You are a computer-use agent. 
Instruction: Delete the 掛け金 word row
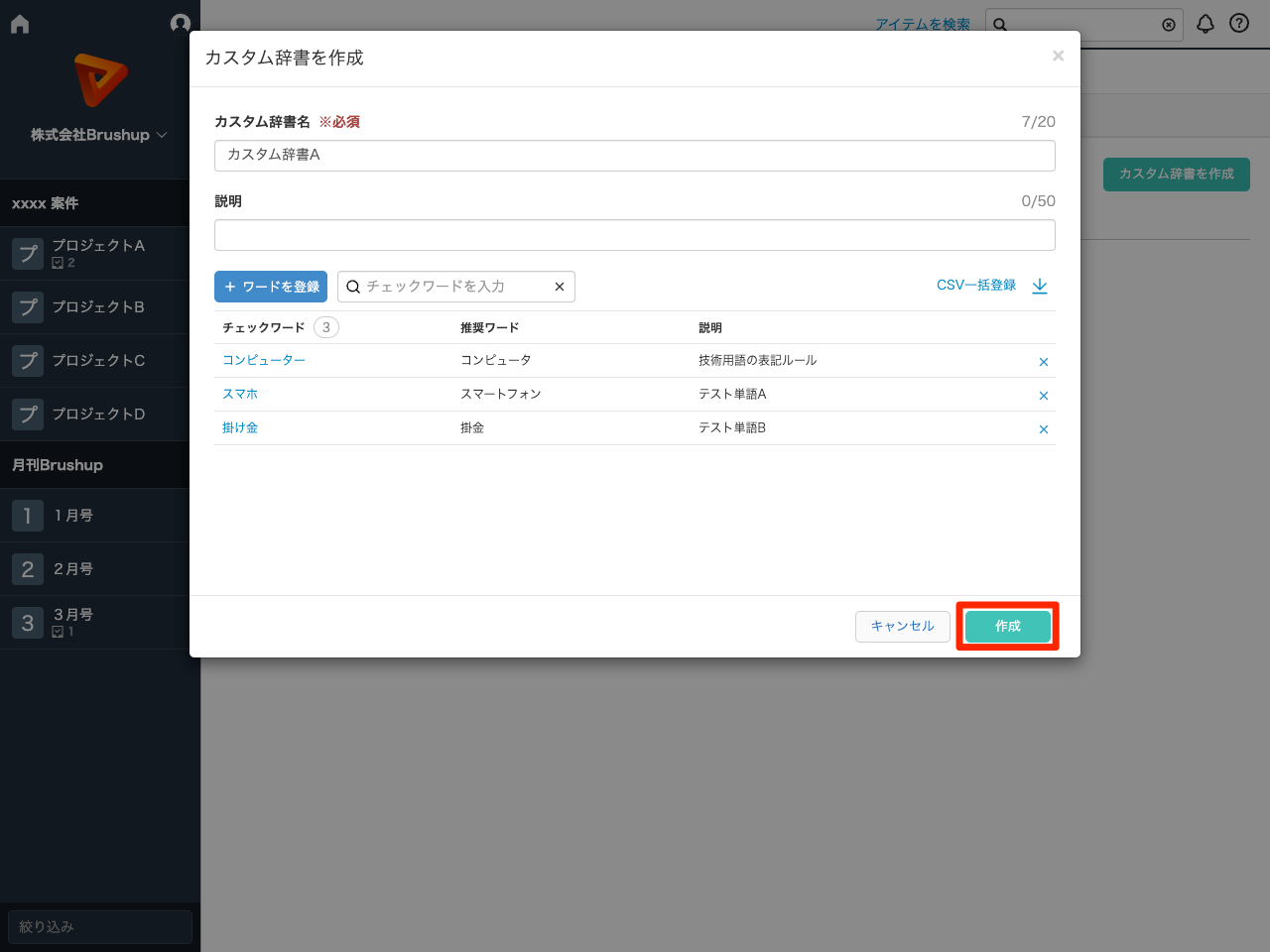pos(1043,429)
